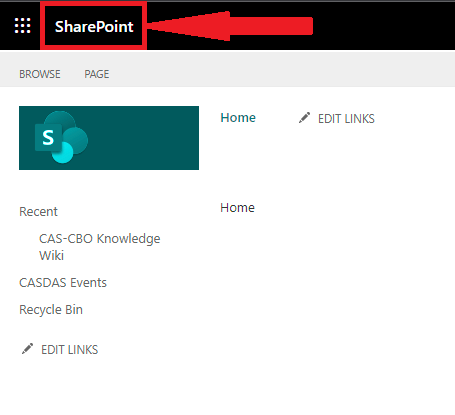The image size is (455, 415).
Task: Open CASDAS Events in sidebar
Action: click(x=63, y=283)
